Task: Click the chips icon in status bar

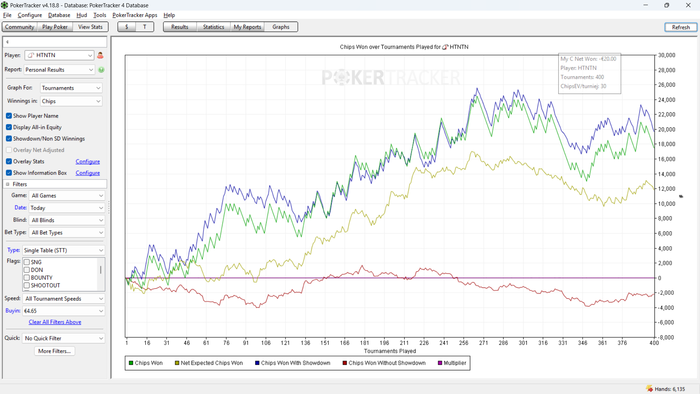Action: point(650,389)
